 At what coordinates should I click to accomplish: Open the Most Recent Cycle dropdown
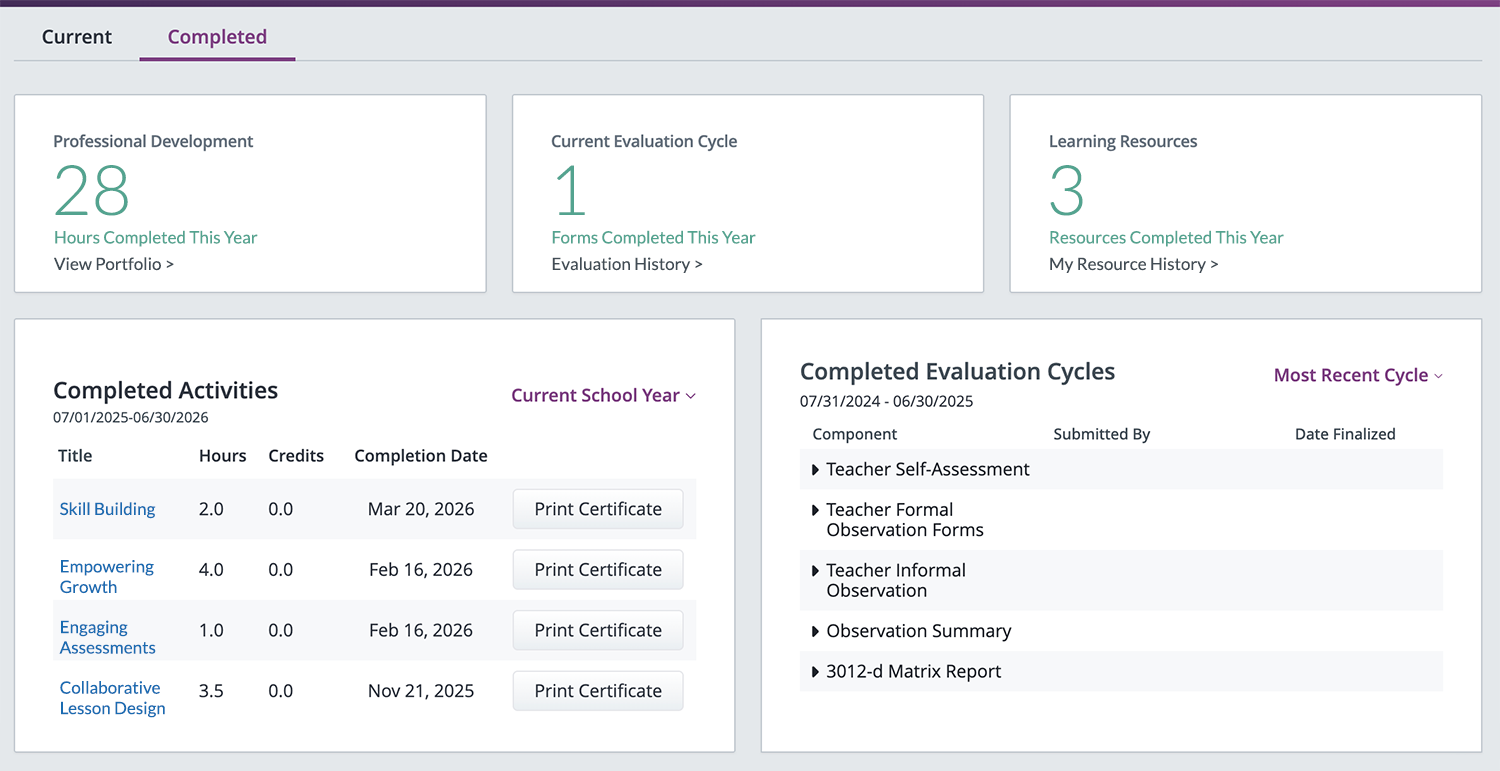click(1358, 375)
